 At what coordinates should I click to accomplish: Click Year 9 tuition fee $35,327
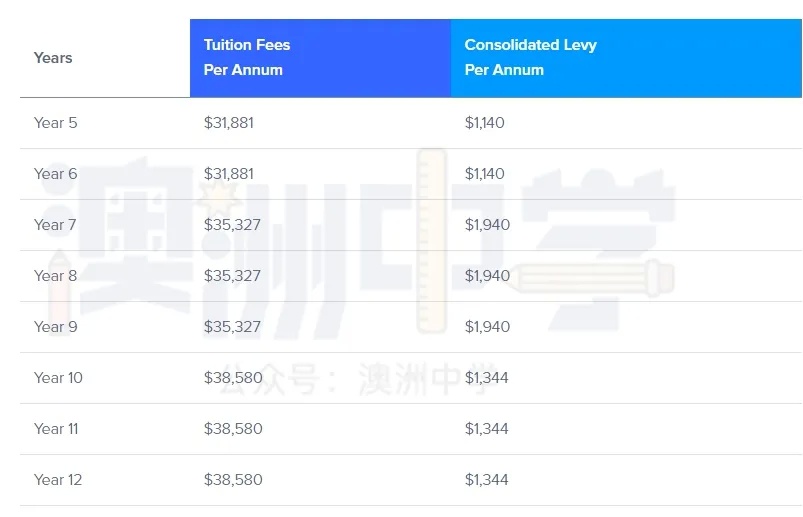[x=232, y=327]
